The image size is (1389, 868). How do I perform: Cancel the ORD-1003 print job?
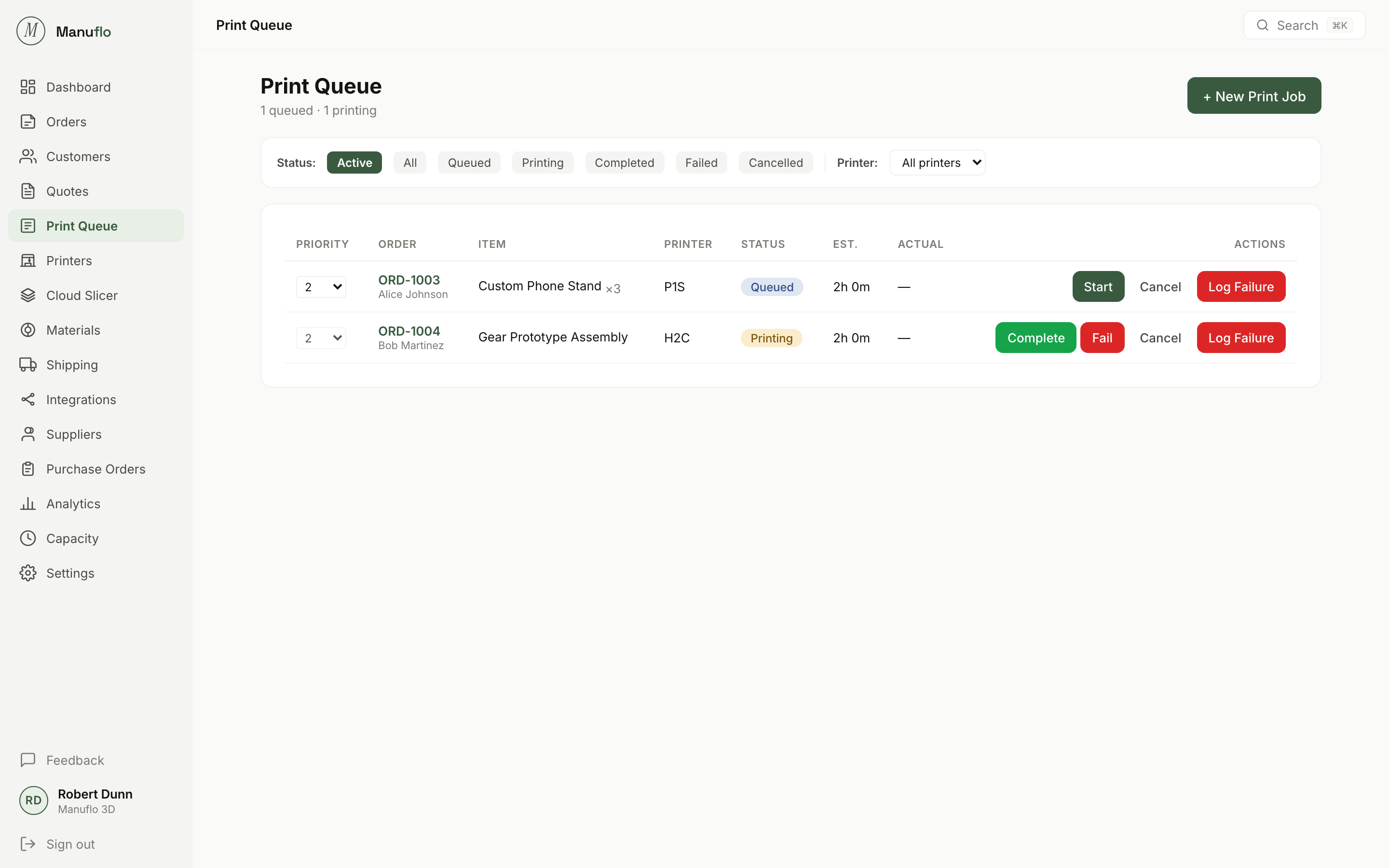[1160, 286]
